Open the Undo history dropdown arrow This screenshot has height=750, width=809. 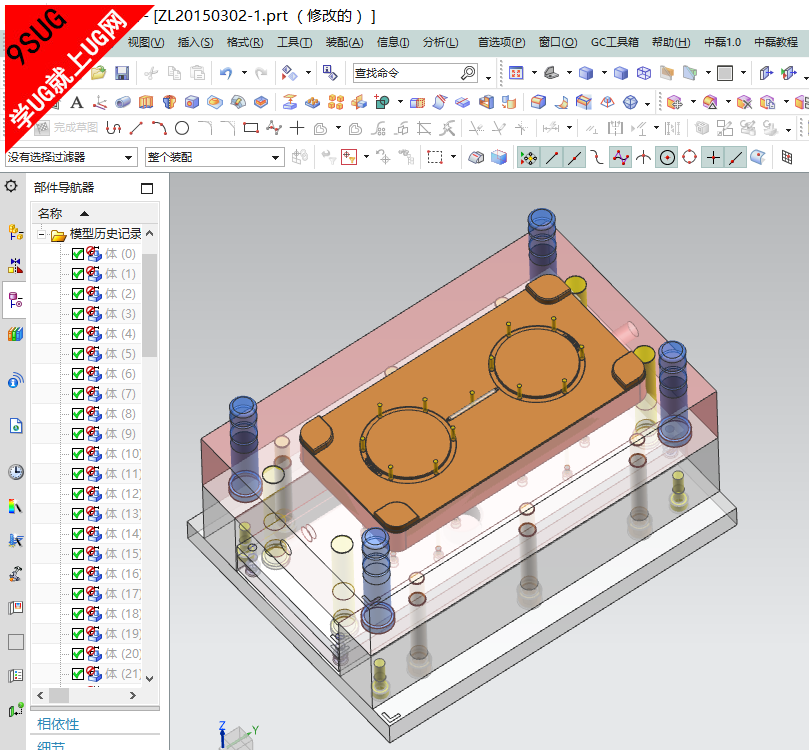point(244,73)
